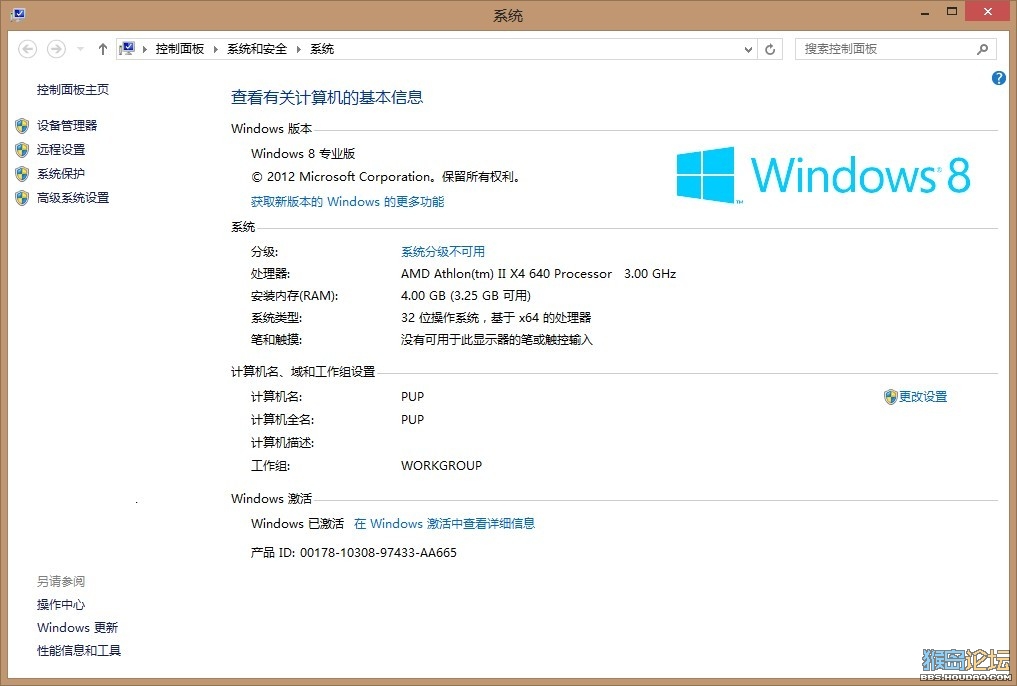Select 系统和安全 in the breadcrumb
1017x686 pixels.
point(257,49)
